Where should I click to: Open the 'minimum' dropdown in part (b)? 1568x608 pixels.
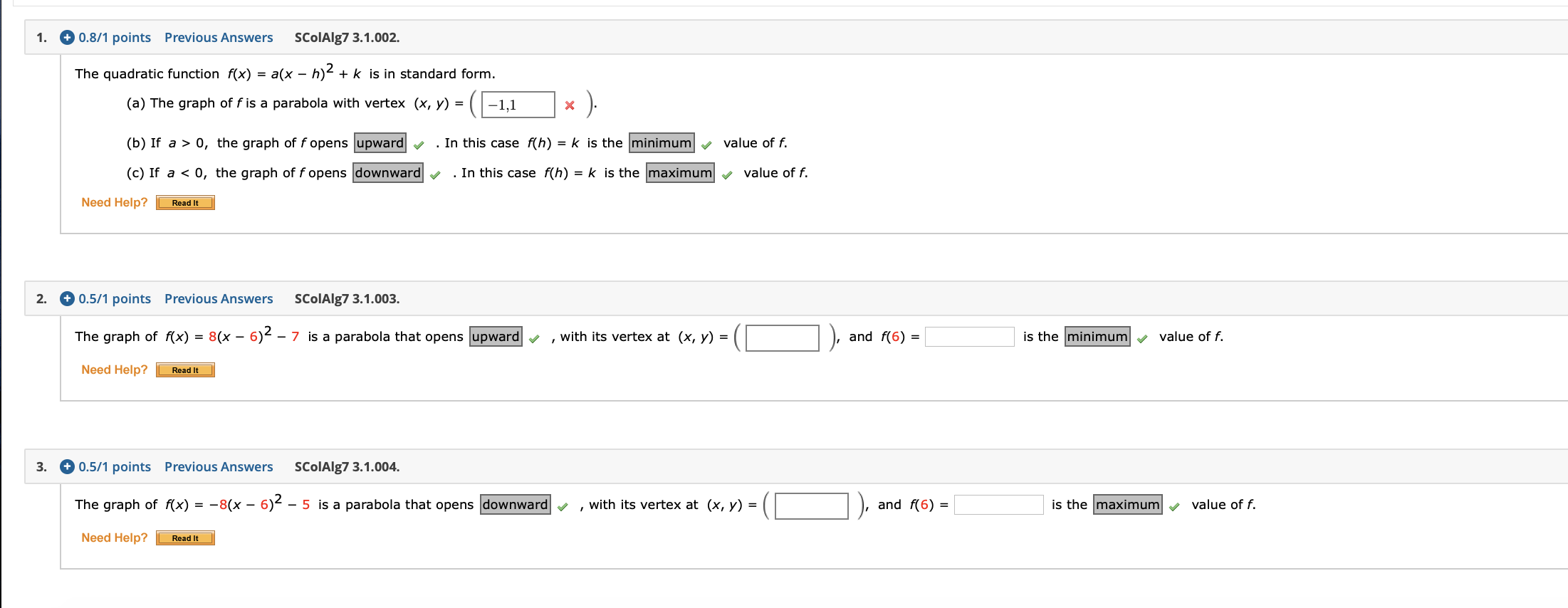point(662,143)
